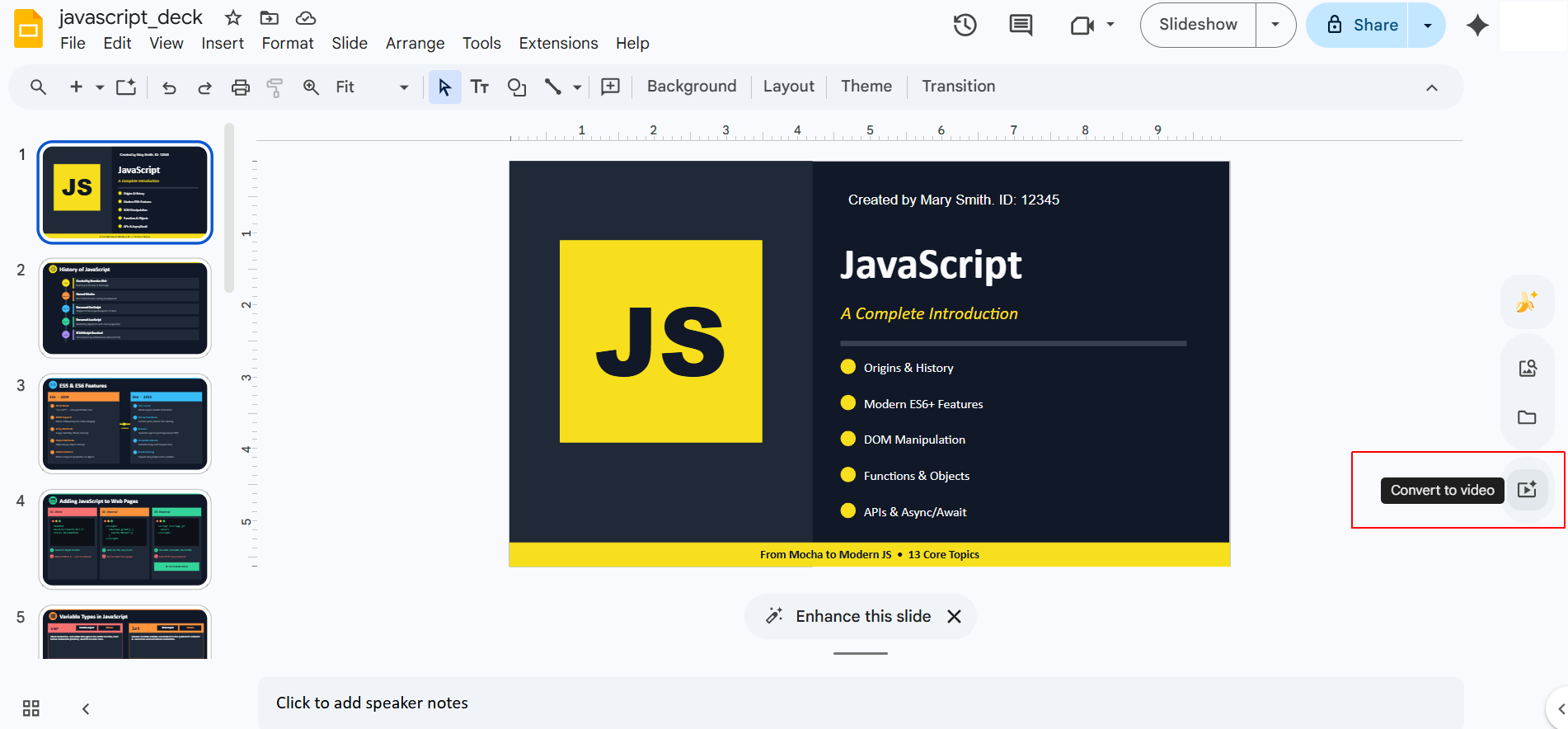Viewport: 1568px width, 729px height.
Task: Open the Meet camera options arrow
Action: [1110, 25]
